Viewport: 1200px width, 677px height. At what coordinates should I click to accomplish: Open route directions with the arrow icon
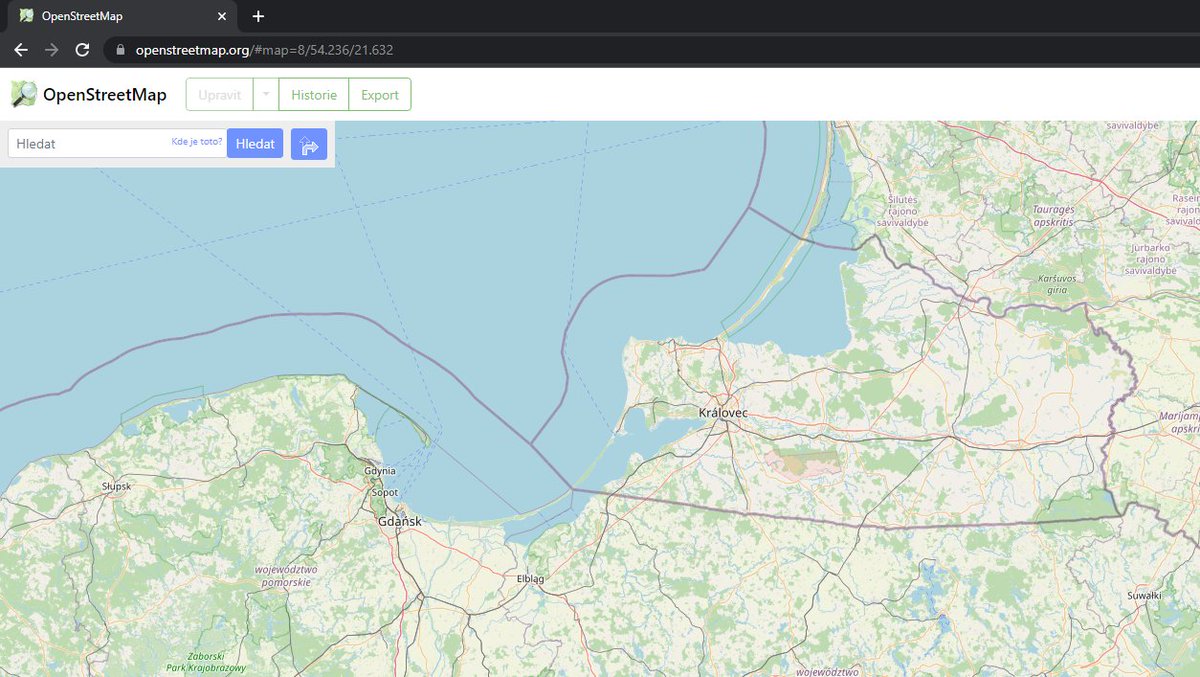309,144
